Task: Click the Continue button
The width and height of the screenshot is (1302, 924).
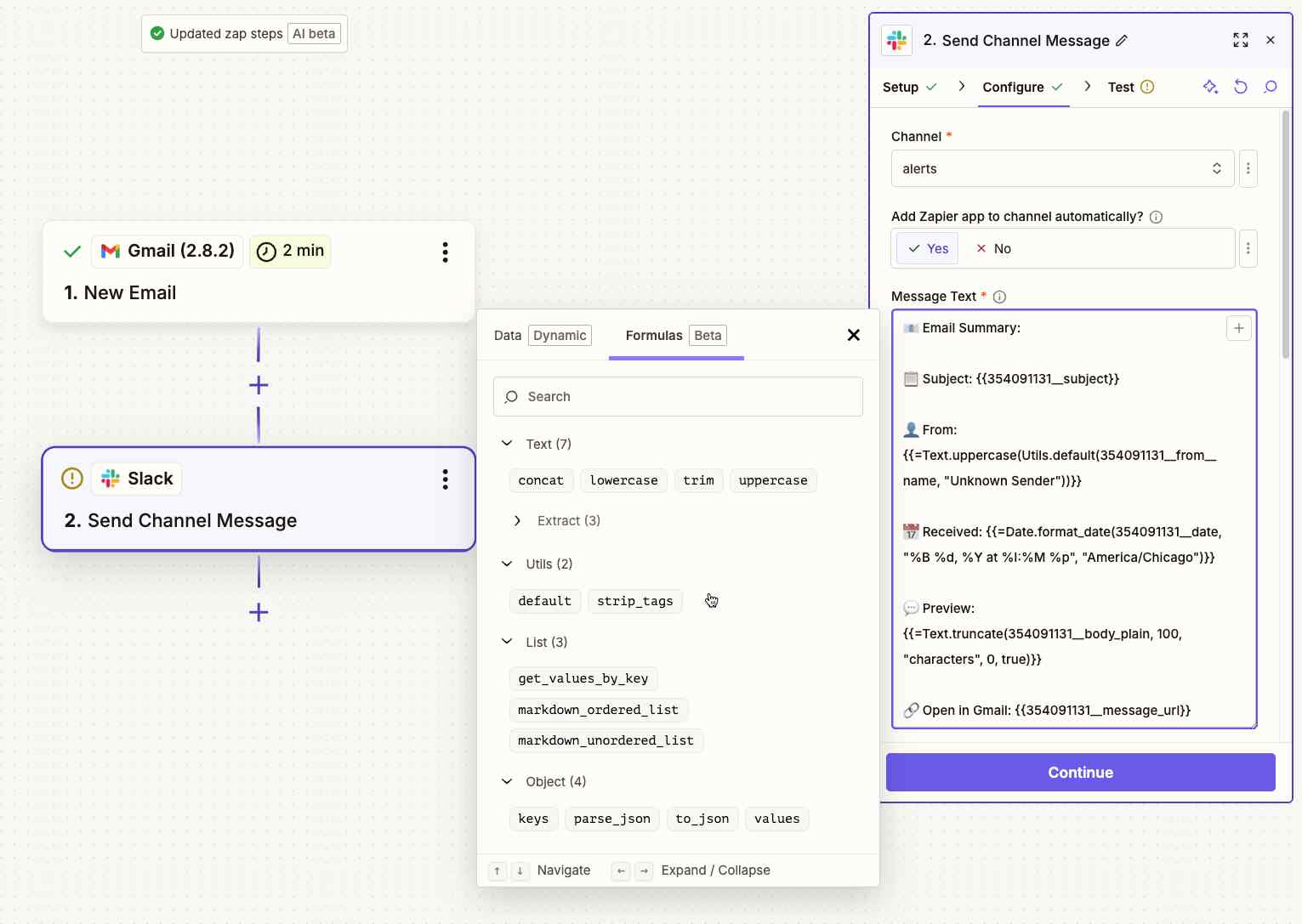Action: coord(1079,772)
